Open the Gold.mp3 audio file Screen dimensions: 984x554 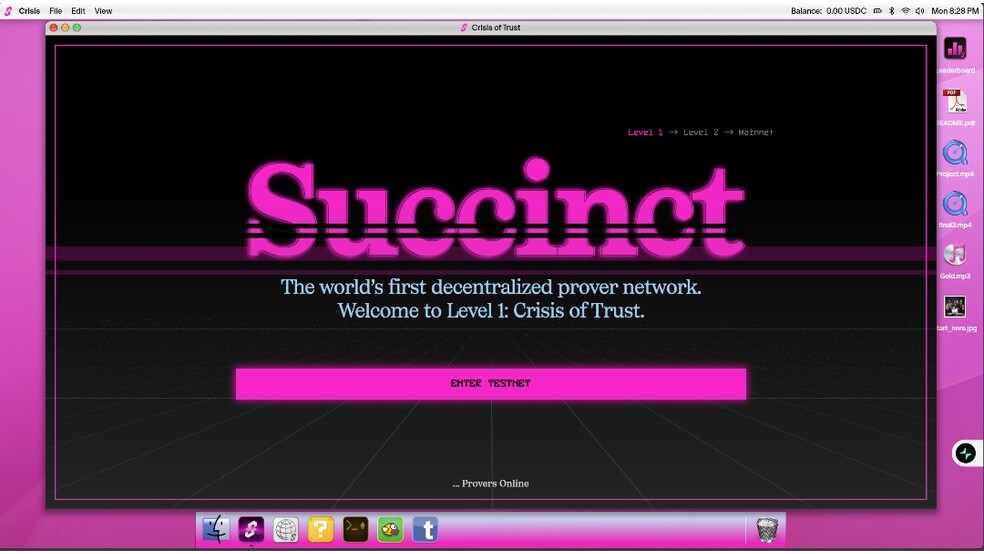pyautogui.click(x=955, y=255)
